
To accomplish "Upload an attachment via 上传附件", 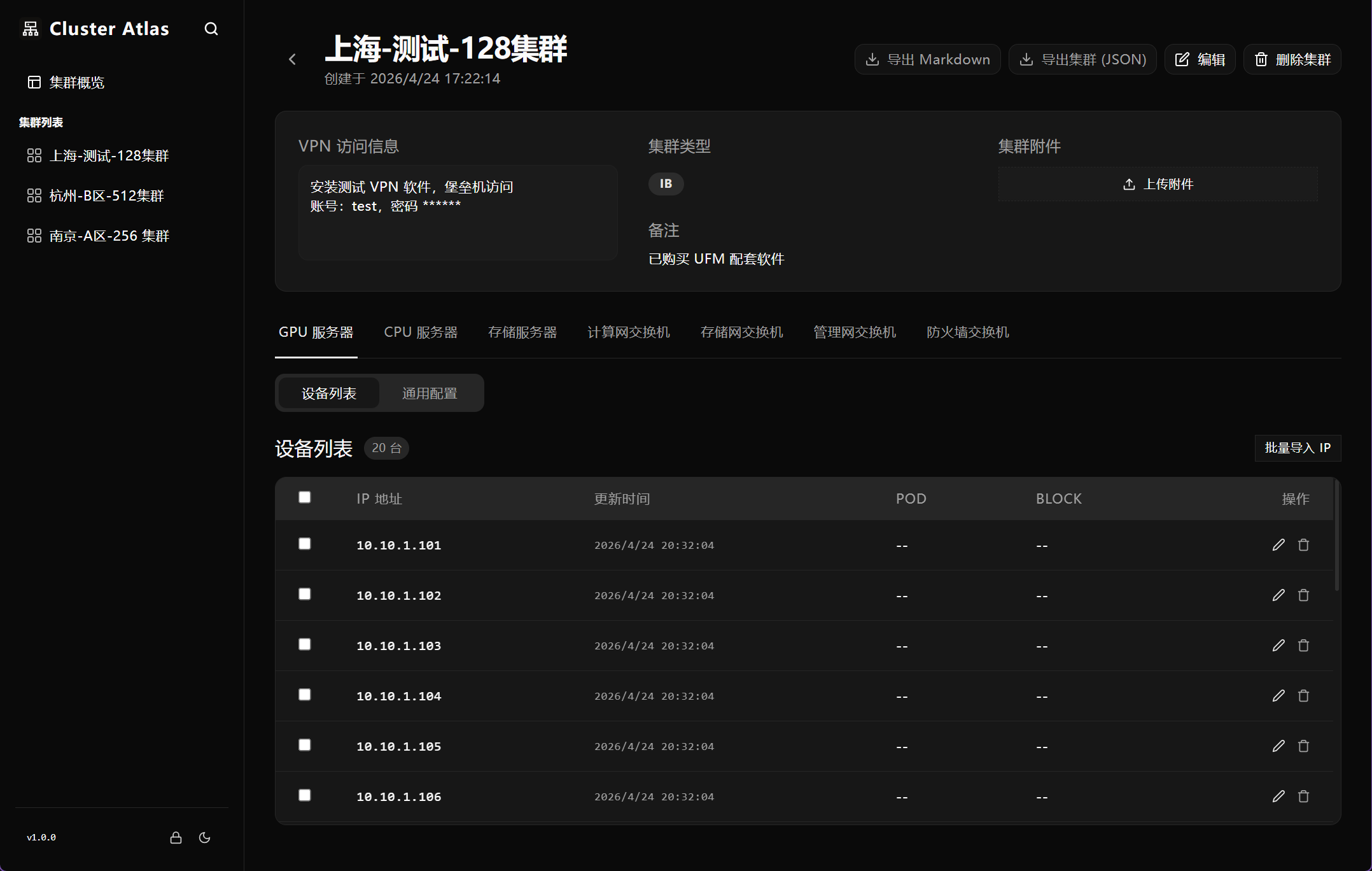I will click(x=1158, y=183).
